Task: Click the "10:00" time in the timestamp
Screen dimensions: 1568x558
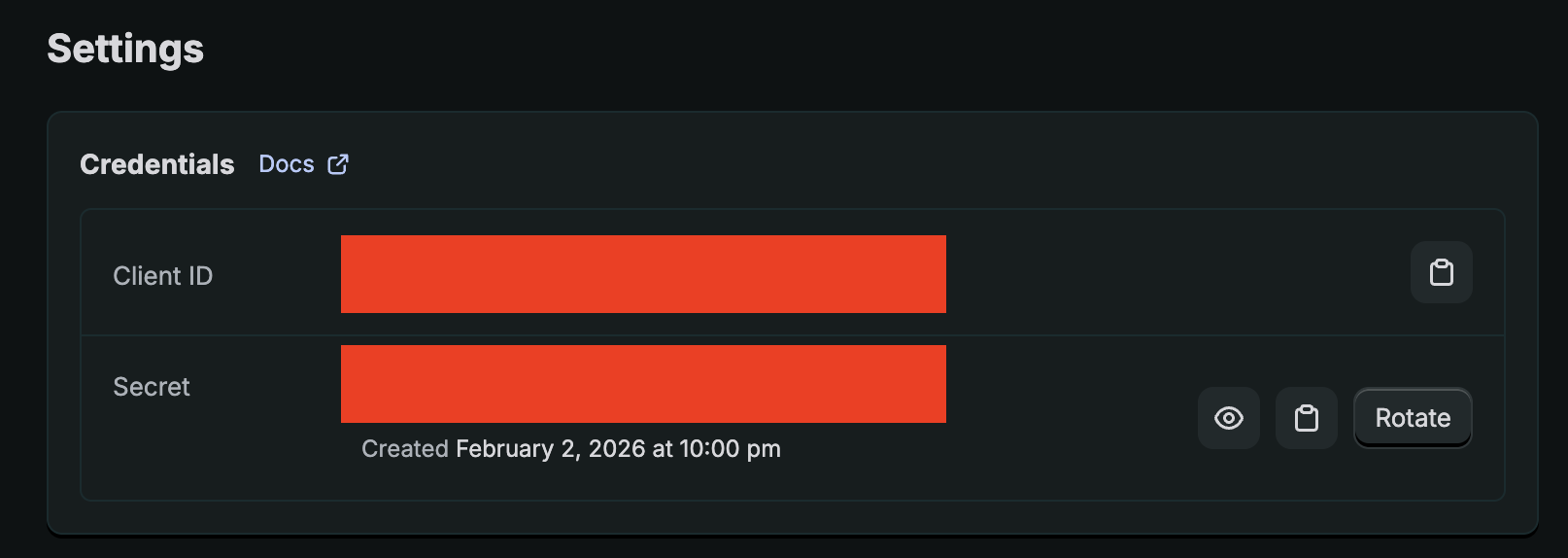Action: [709, 449]
